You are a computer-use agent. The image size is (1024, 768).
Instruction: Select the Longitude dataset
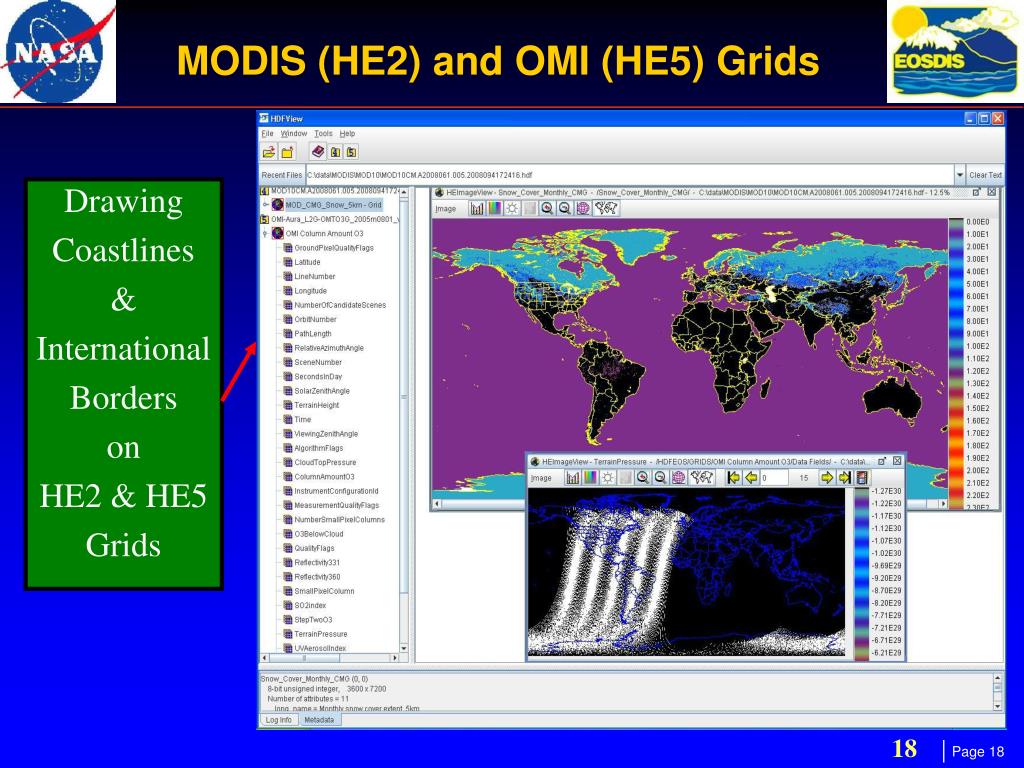pos(310,291)
